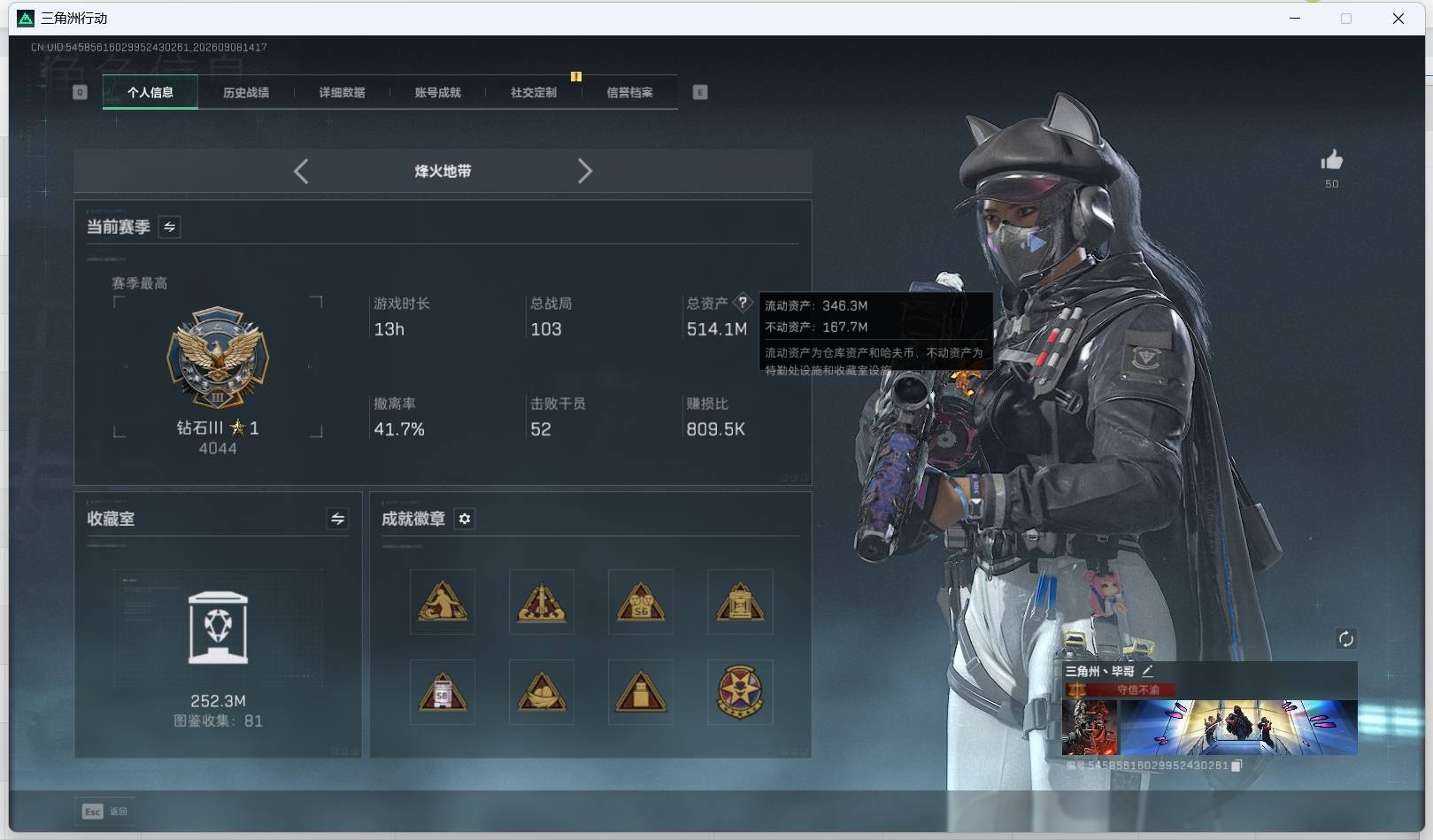Toggle season view beside 当前赛季
1433x840 pixels.
(169, 227)
